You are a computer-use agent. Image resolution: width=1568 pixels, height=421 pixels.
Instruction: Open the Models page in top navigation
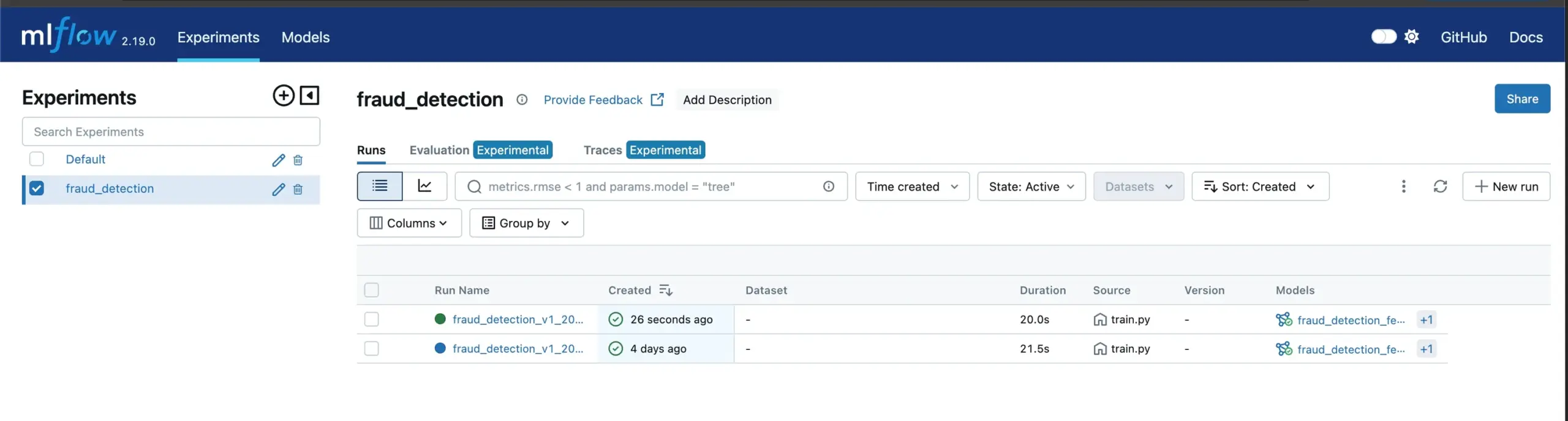(x=305, y=37)
